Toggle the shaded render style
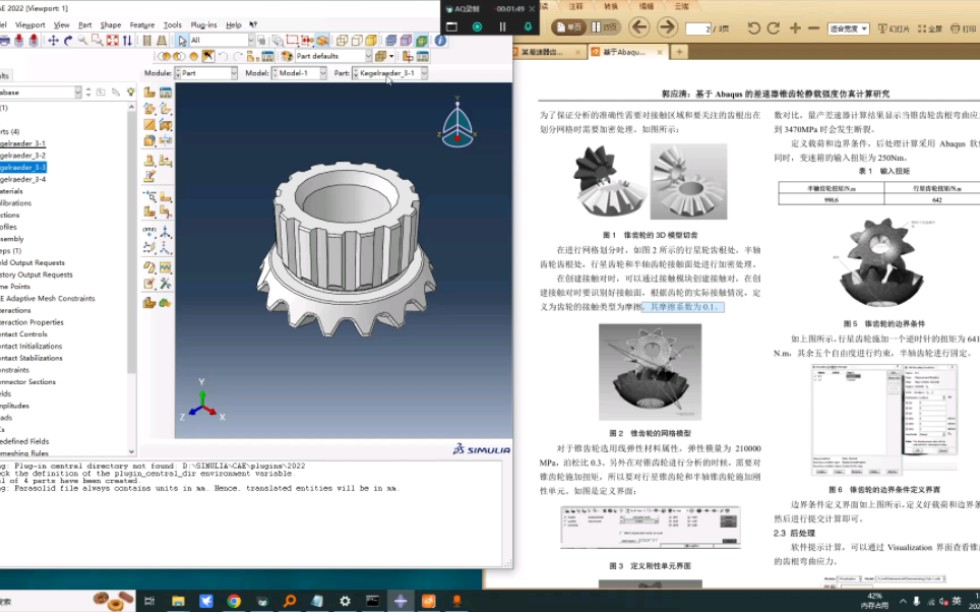Viewport: 980px width, 612px height. click(370, 40)
